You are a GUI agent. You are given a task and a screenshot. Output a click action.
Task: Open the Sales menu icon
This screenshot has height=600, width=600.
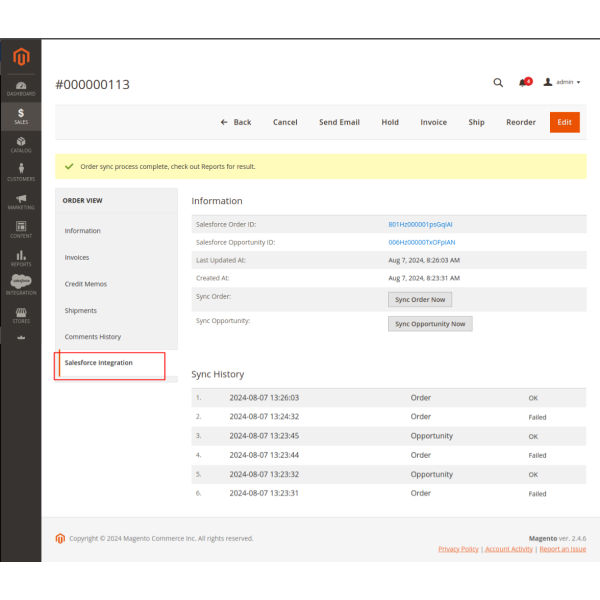pos(21,115)
